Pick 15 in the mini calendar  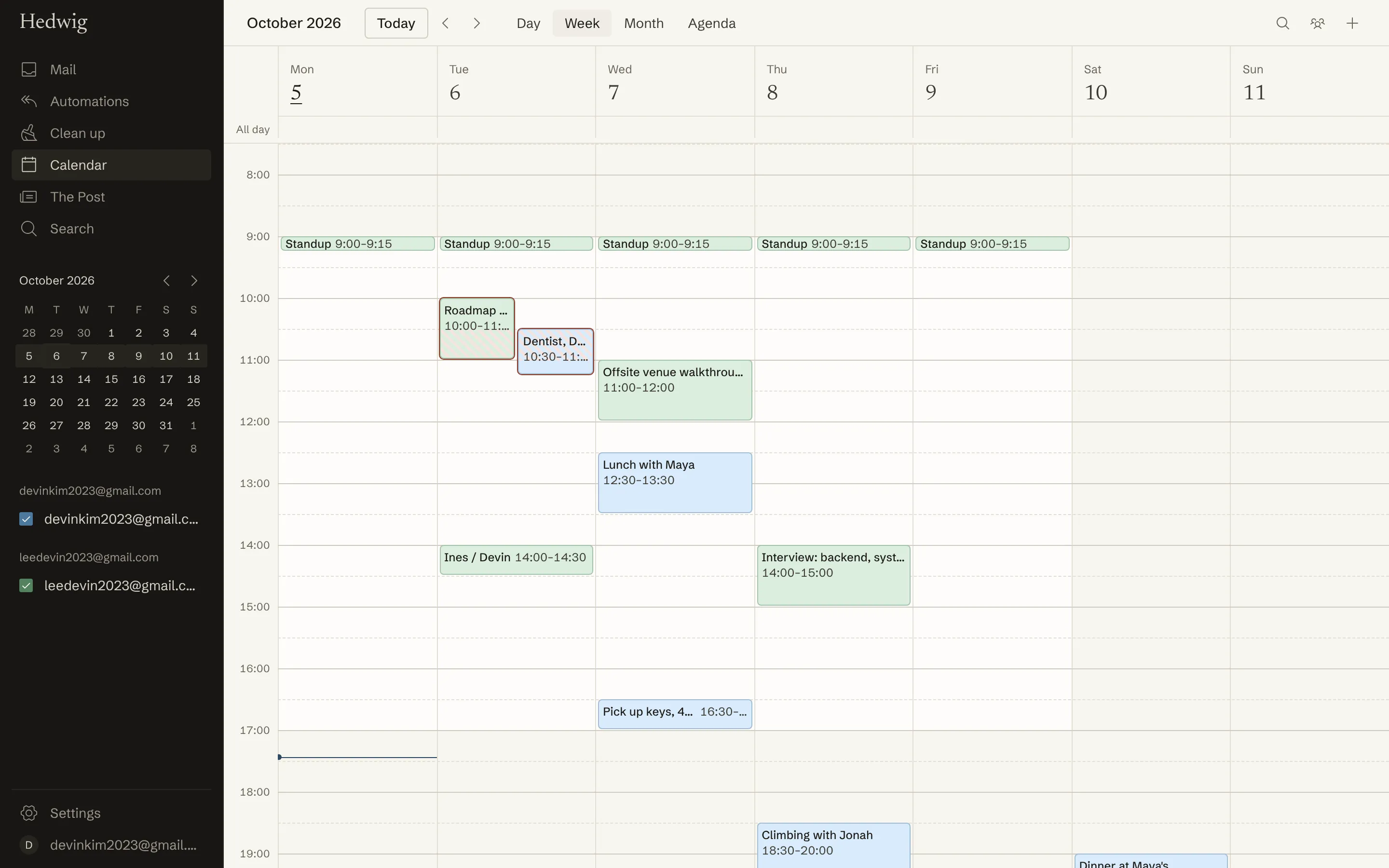coord(111,380)
